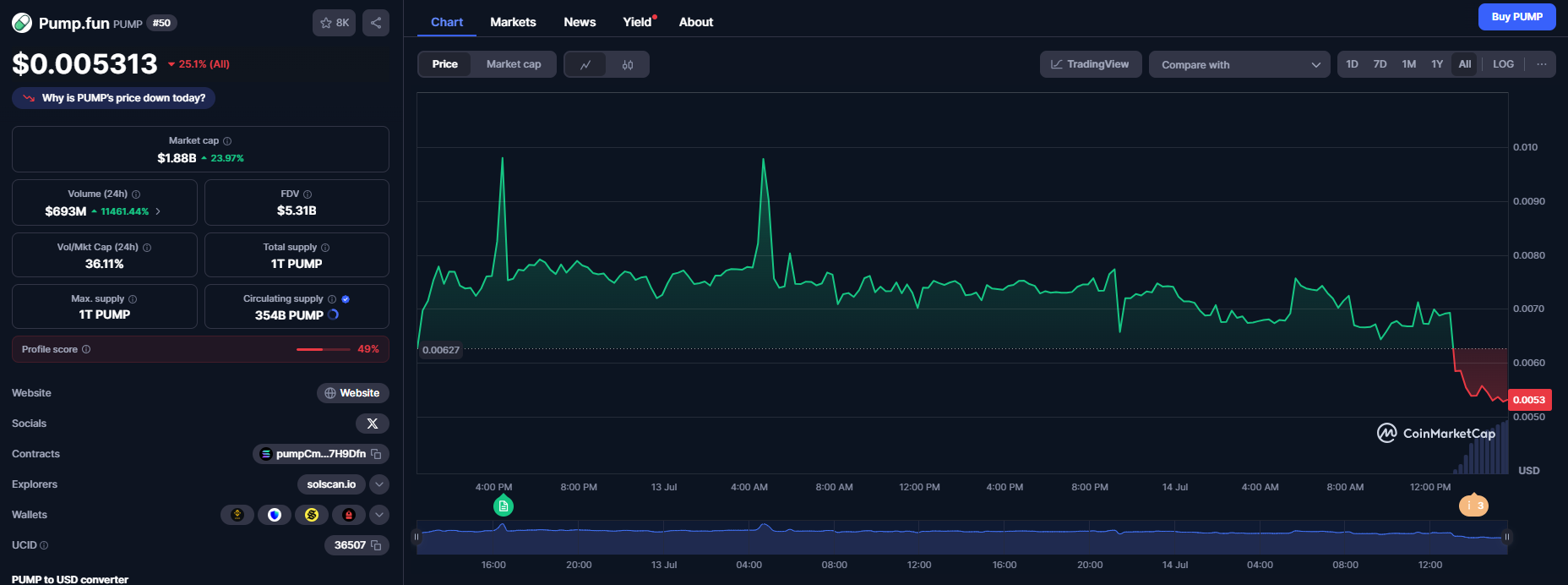Click the Pump.fun coin logo

[22, 23]
